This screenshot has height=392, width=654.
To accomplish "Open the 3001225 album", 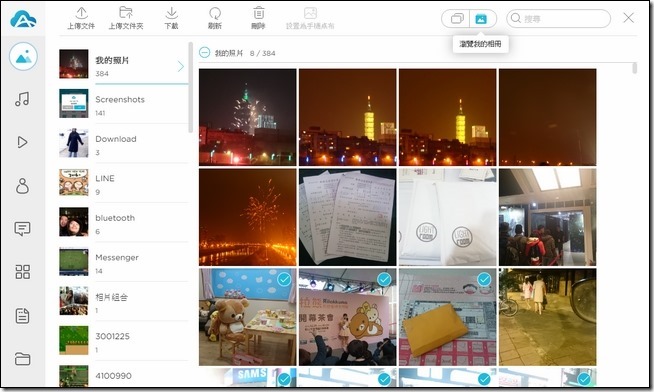I will pos(123,340).
